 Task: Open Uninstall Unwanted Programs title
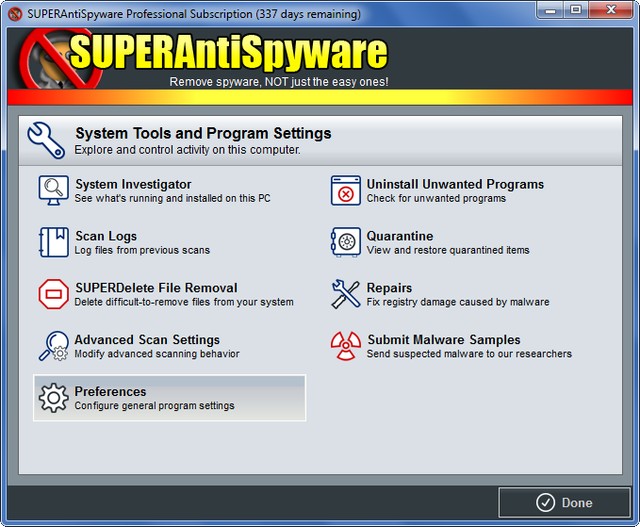pos(455,184)
